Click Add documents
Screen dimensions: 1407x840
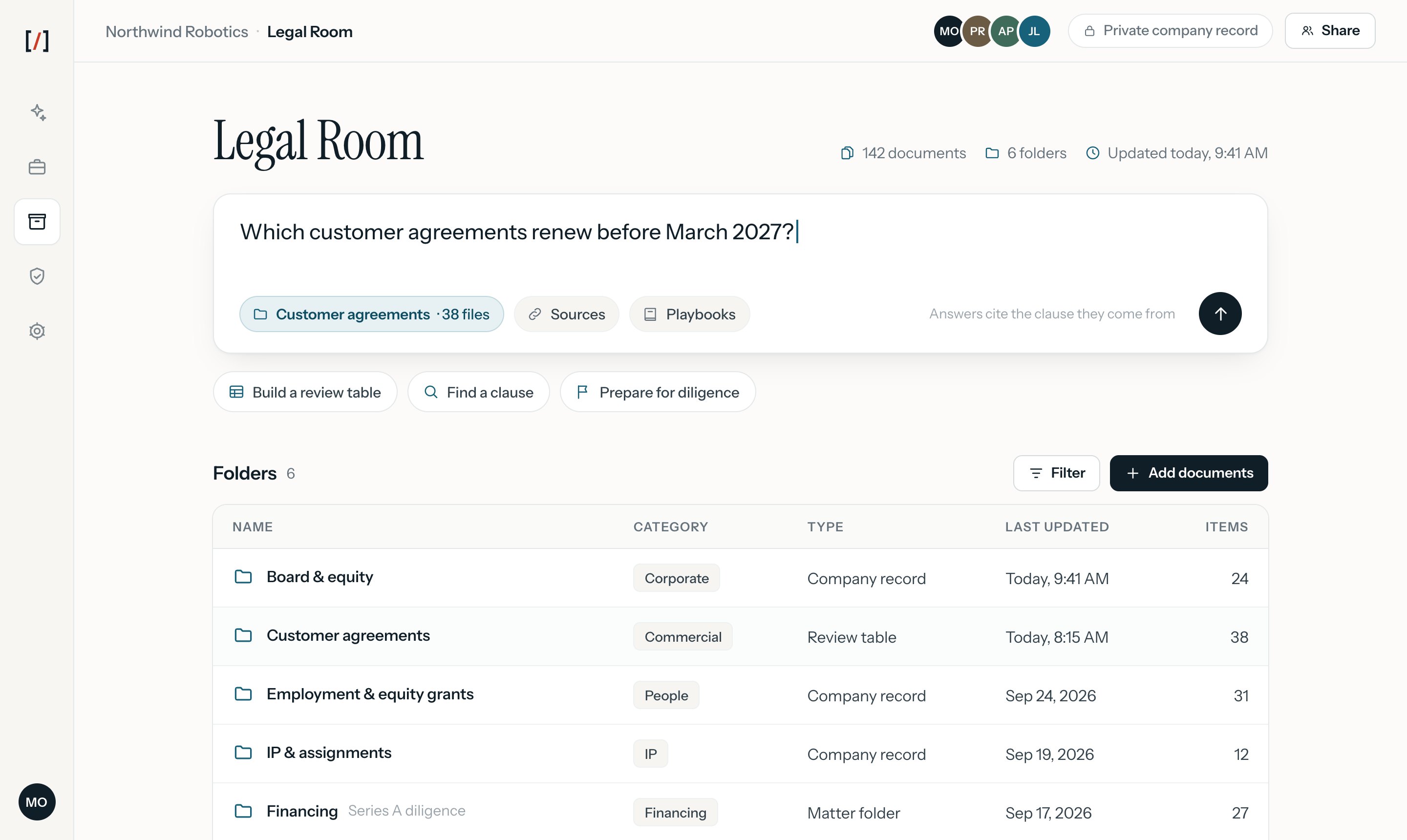tap(1189, 473)
